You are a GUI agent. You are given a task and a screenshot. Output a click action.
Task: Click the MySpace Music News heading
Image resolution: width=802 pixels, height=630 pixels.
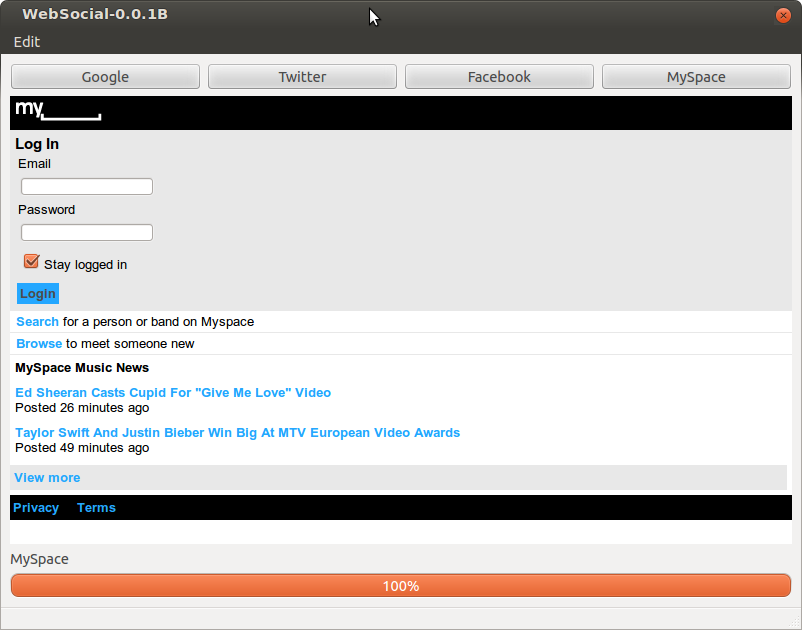[x=82, y=368]
